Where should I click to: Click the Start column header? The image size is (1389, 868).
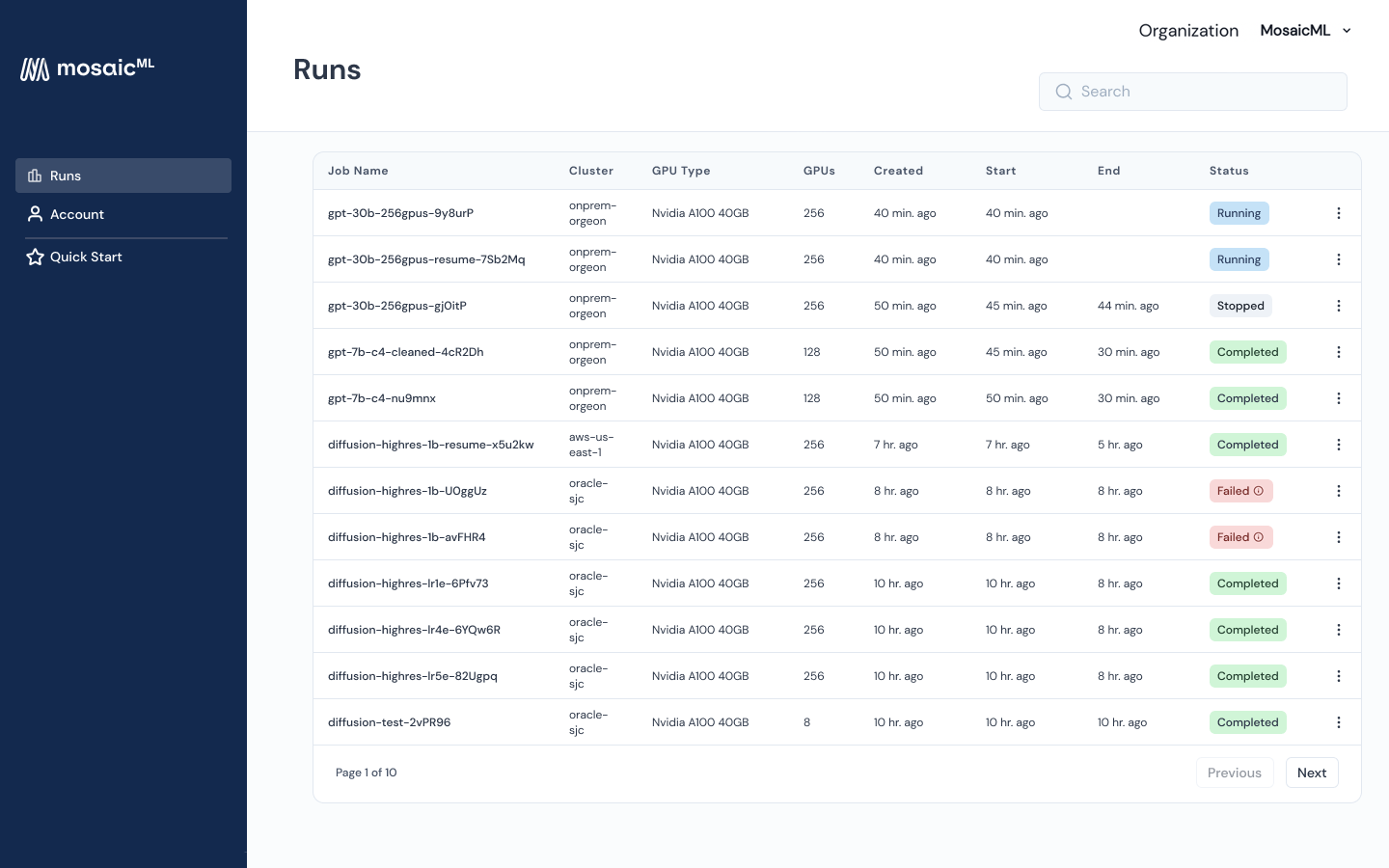pos(1000,171)
